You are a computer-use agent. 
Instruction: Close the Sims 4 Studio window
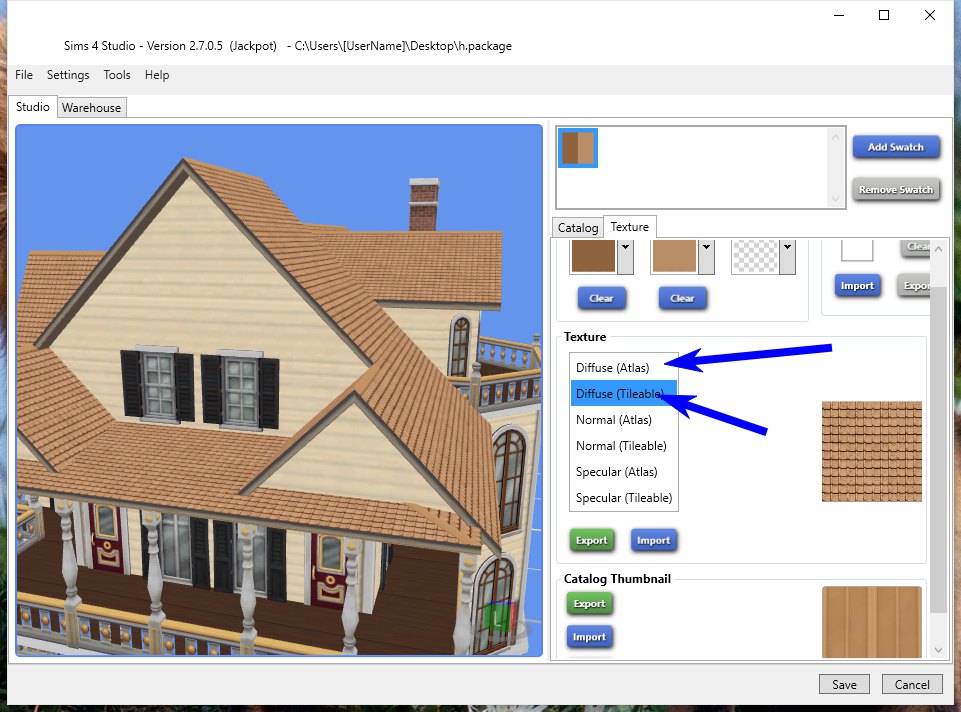(x=930, y=15)
